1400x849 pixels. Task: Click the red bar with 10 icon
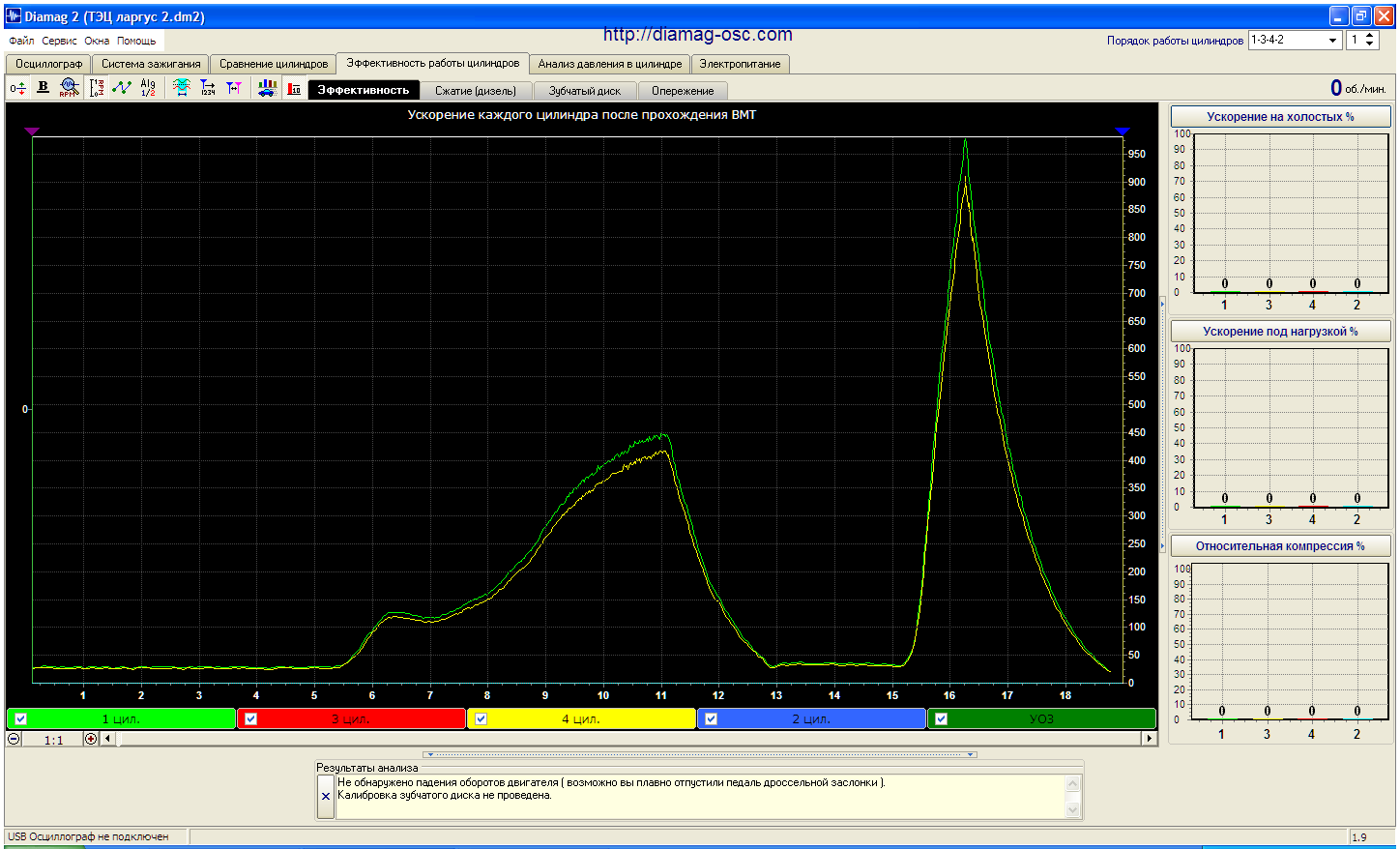294,88
